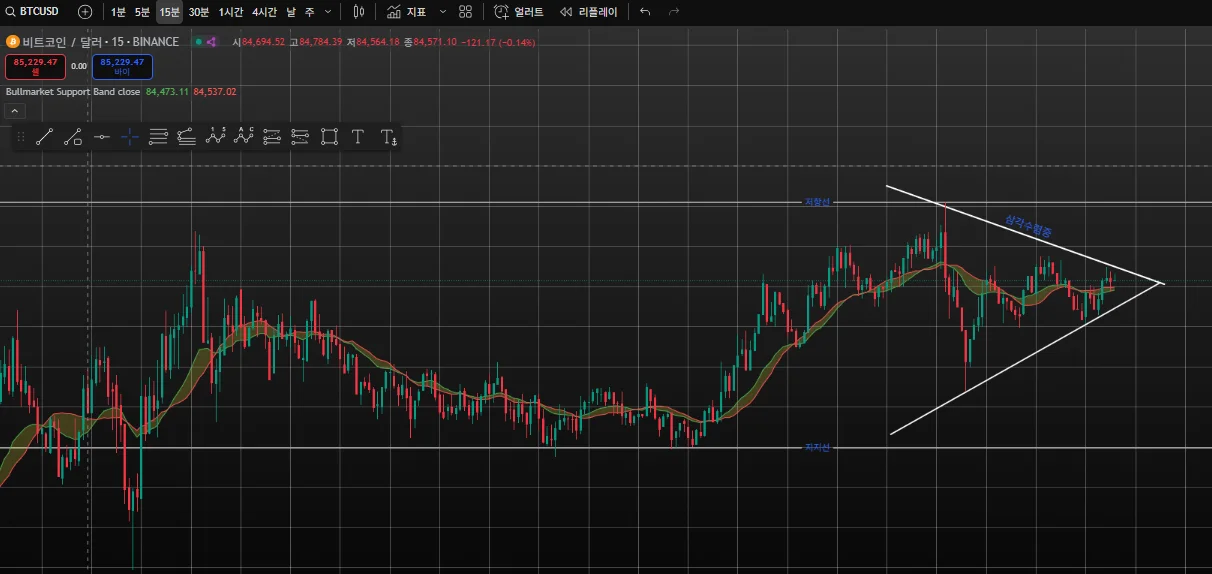Click the red band value 84,537.02
The image size is (1212, 574).
[215, 91]
